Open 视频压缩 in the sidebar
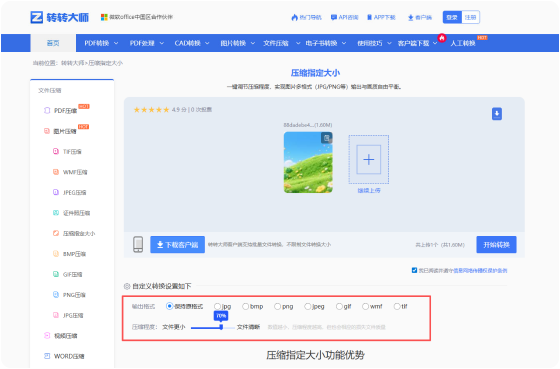Image resolution: width=560 pixels, height=369 pixels. 65,336
